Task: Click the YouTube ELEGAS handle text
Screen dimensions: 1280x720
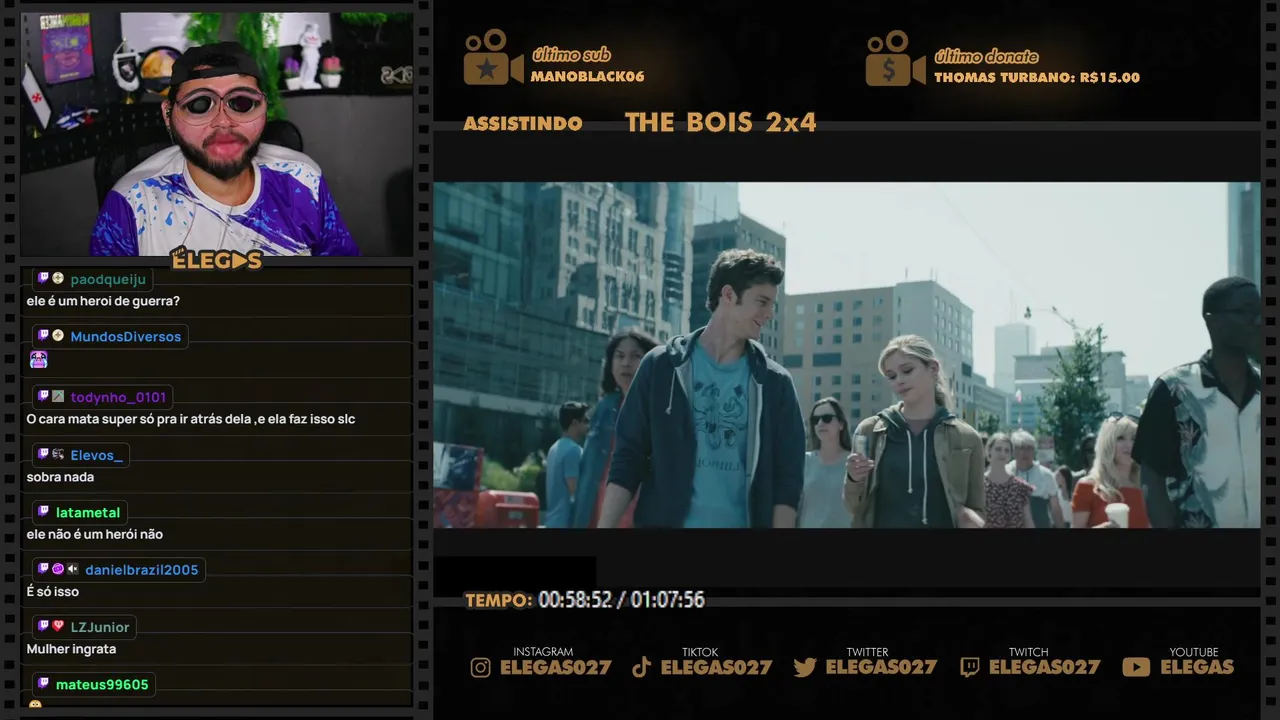Action: (1197, 668)
